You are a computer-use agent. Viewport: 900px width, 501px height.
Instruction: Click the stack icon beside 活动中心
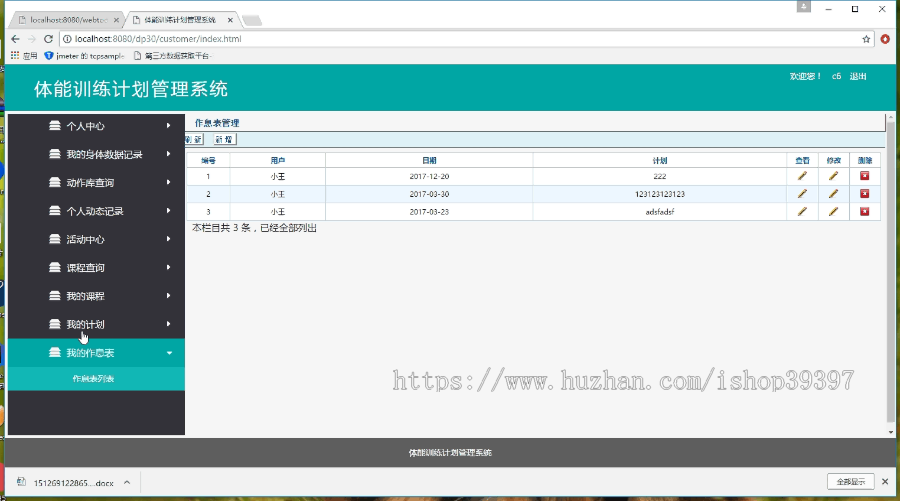coord(55,239)
